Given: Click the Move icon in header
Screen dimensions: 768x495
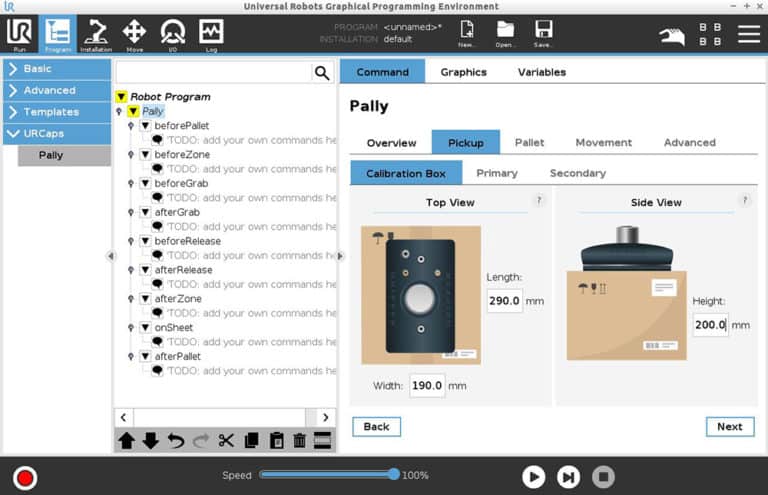Looking at the screenshot, I should [134, 34].
